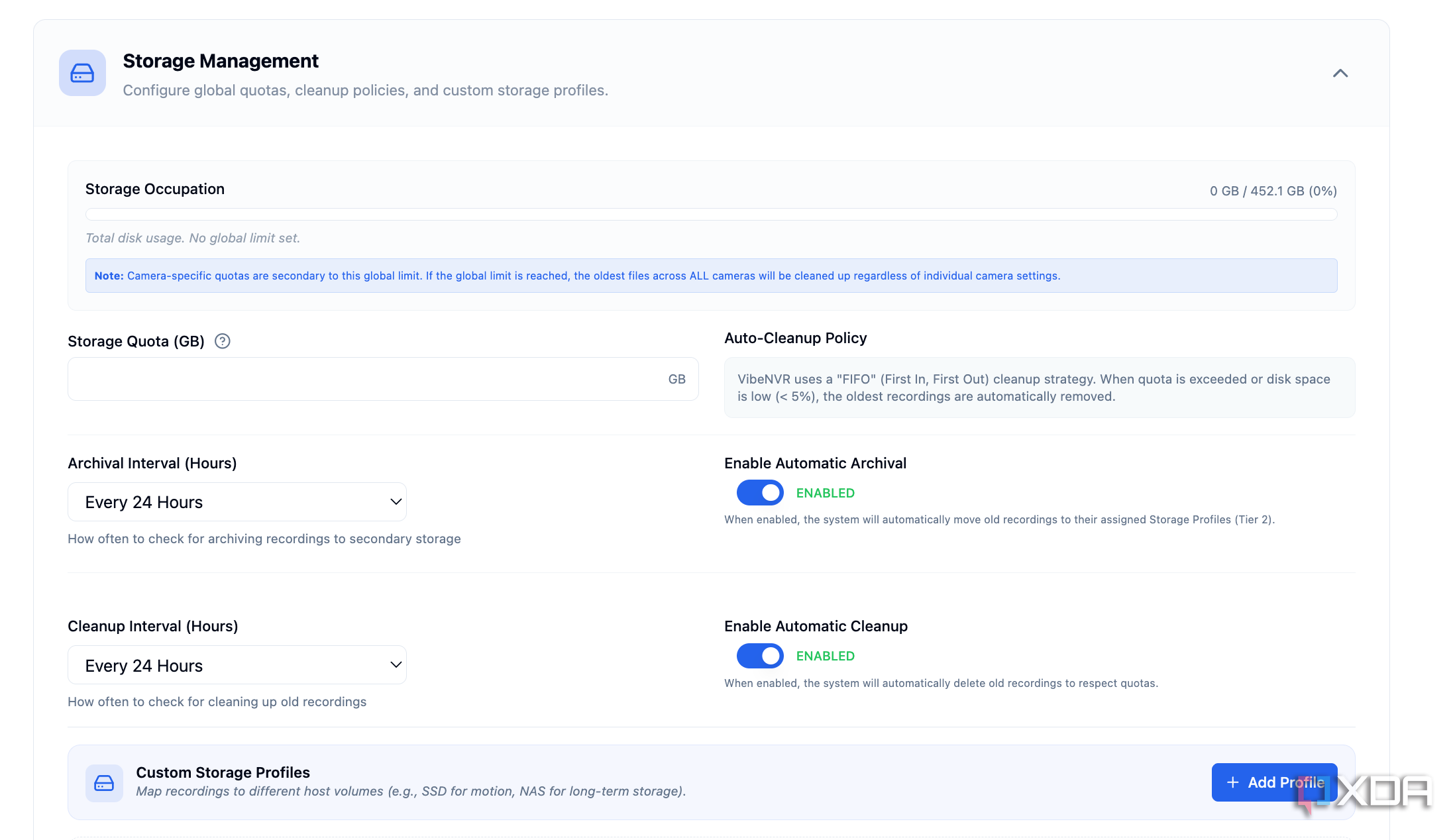This screenshot has height=840, width=1455.
Task: Click 'How often to check for archiving recordings' hint
Action: click(x=264, y=539)
